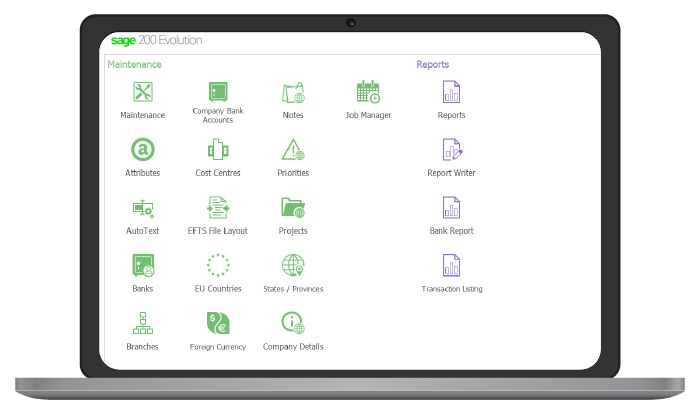Click the 'Attributes' label text
This screenshot has height=414, width=700.
(x=142, y=173)
